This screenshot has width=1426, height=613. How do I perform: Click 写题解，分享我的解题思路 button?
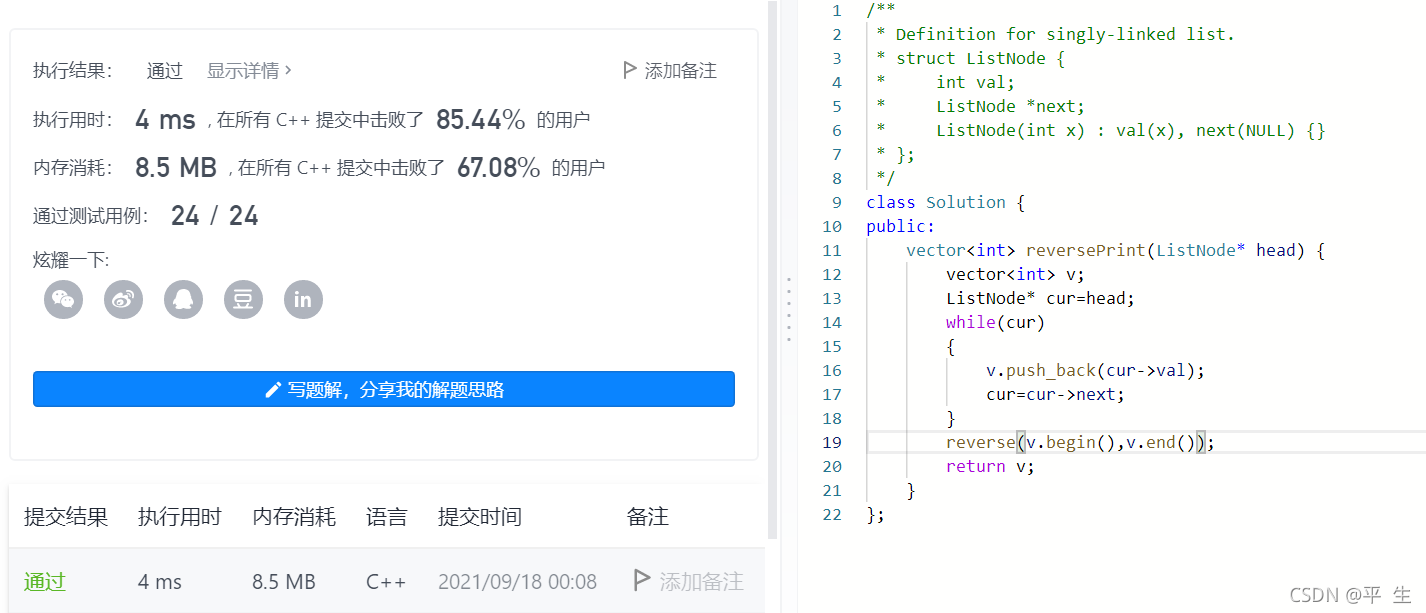pos(384,389)
